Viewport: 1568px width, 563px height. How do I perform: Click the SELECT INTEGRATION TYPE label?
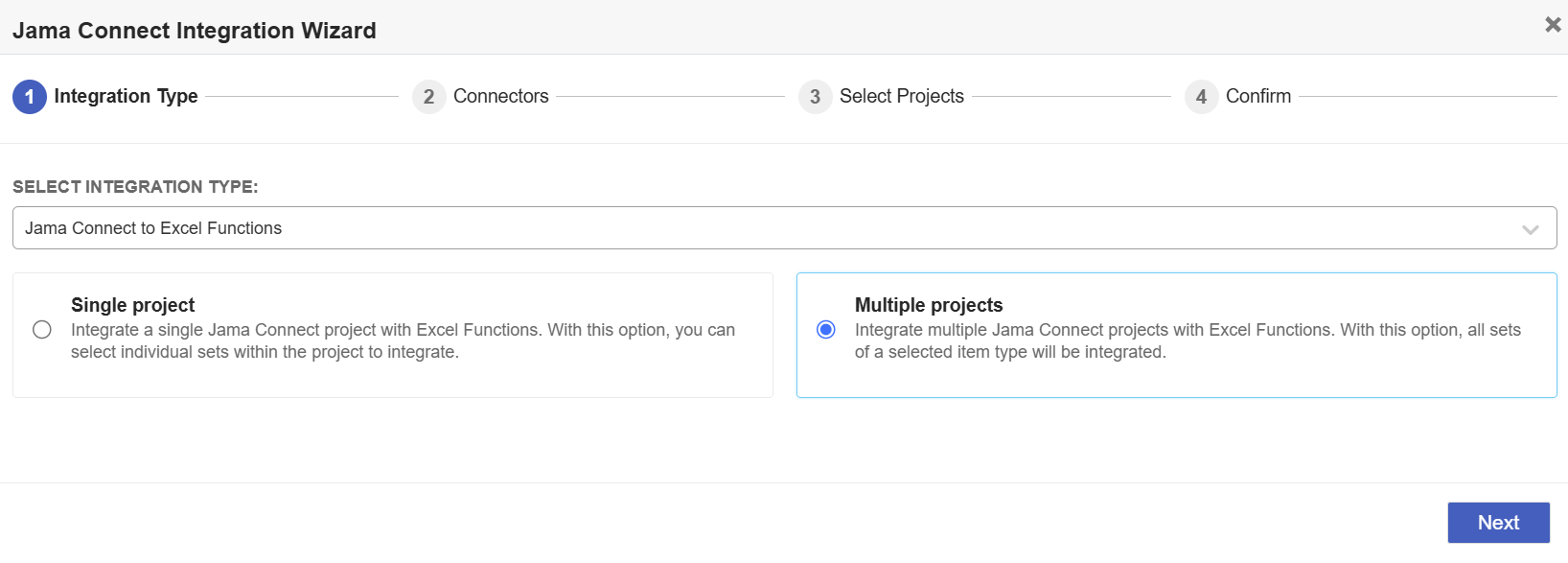(135, 187)
